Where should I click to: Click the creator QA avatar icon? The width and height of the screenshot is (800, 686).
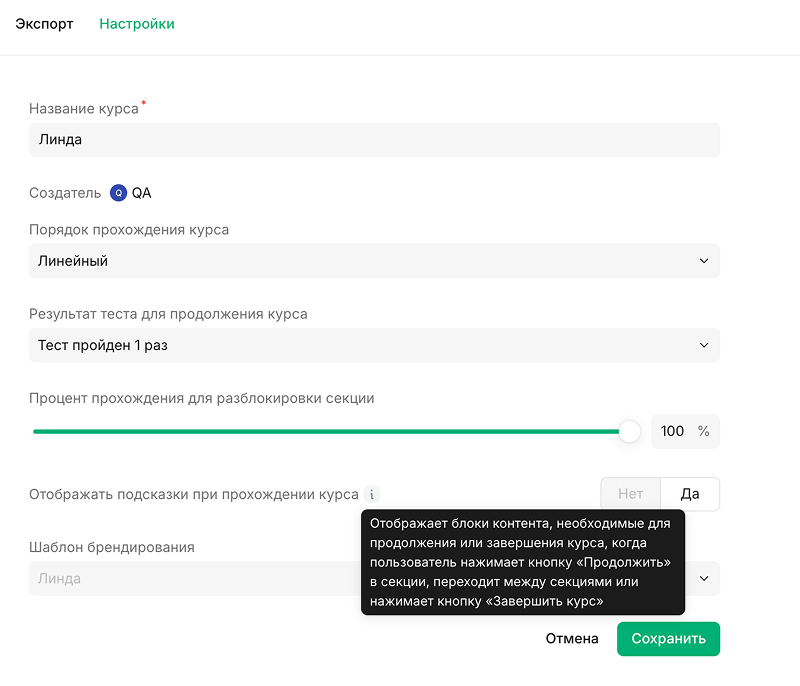(x=119, y=193)
